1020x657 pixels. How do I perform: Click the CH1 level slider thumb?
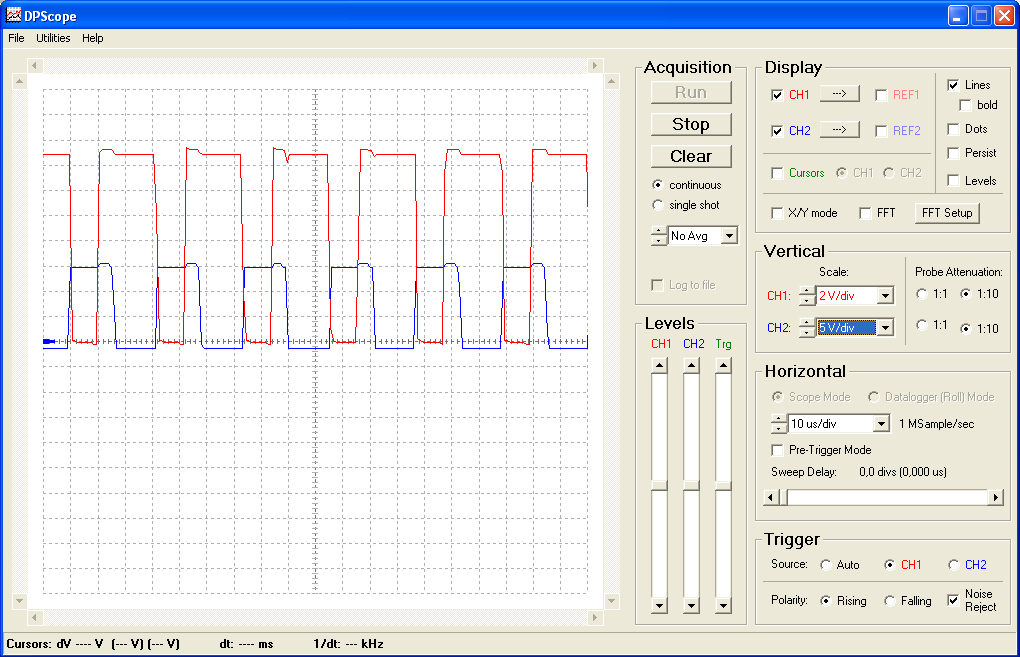660,485
